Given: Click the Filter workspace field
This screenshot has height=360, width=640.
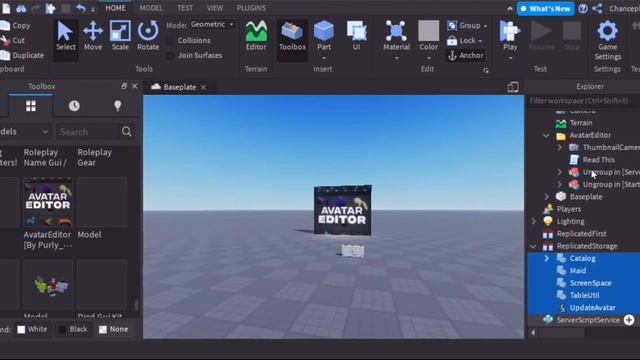Looking at the screenshot, I should 584,101.
